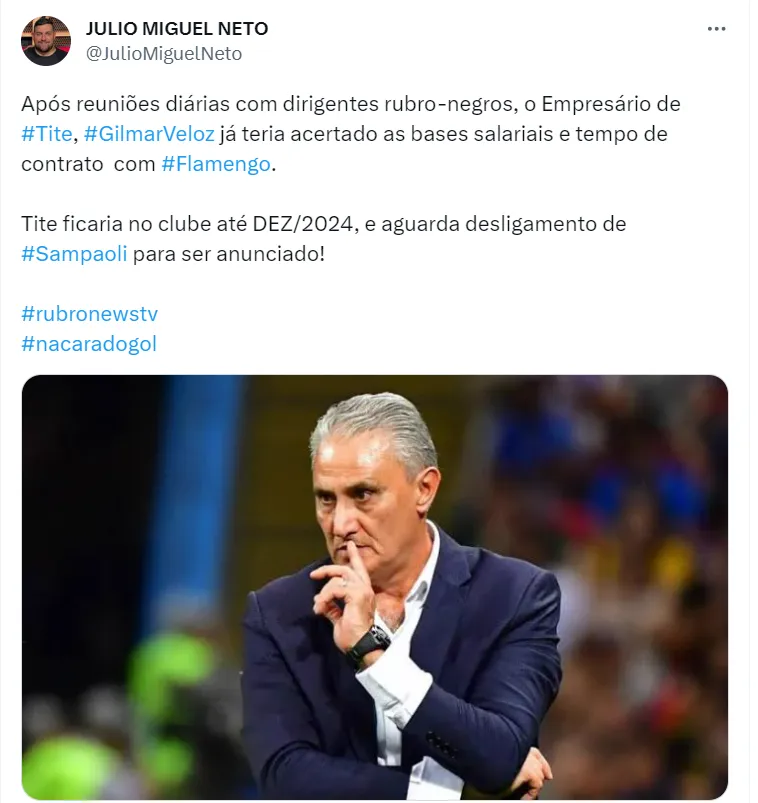Viewport: 758px width, 803px height.
Task: Open the #Flamengo hashtag
Action: [x=216, y=164]
